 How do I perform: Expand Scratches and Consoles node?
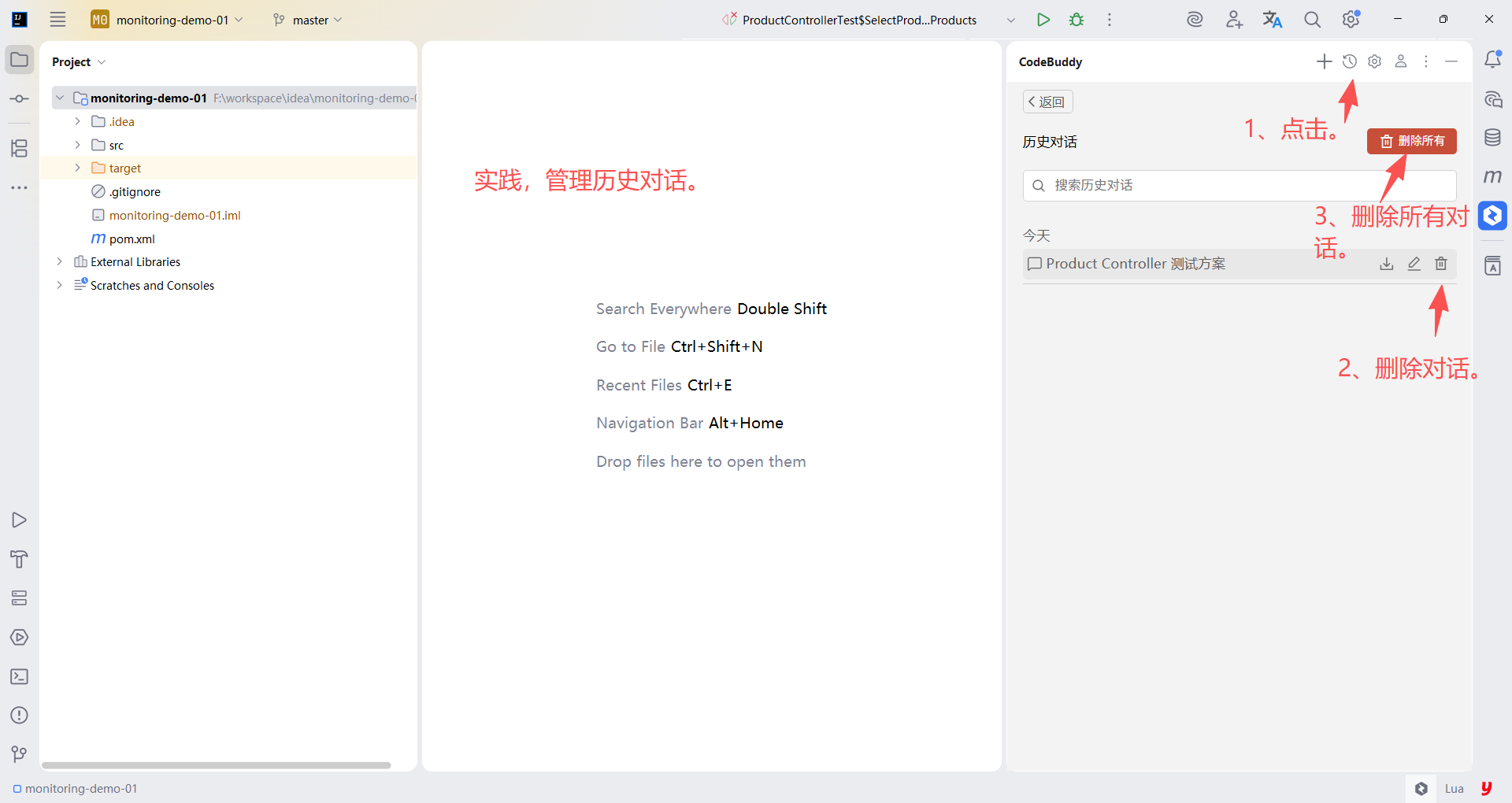point(60,285)
